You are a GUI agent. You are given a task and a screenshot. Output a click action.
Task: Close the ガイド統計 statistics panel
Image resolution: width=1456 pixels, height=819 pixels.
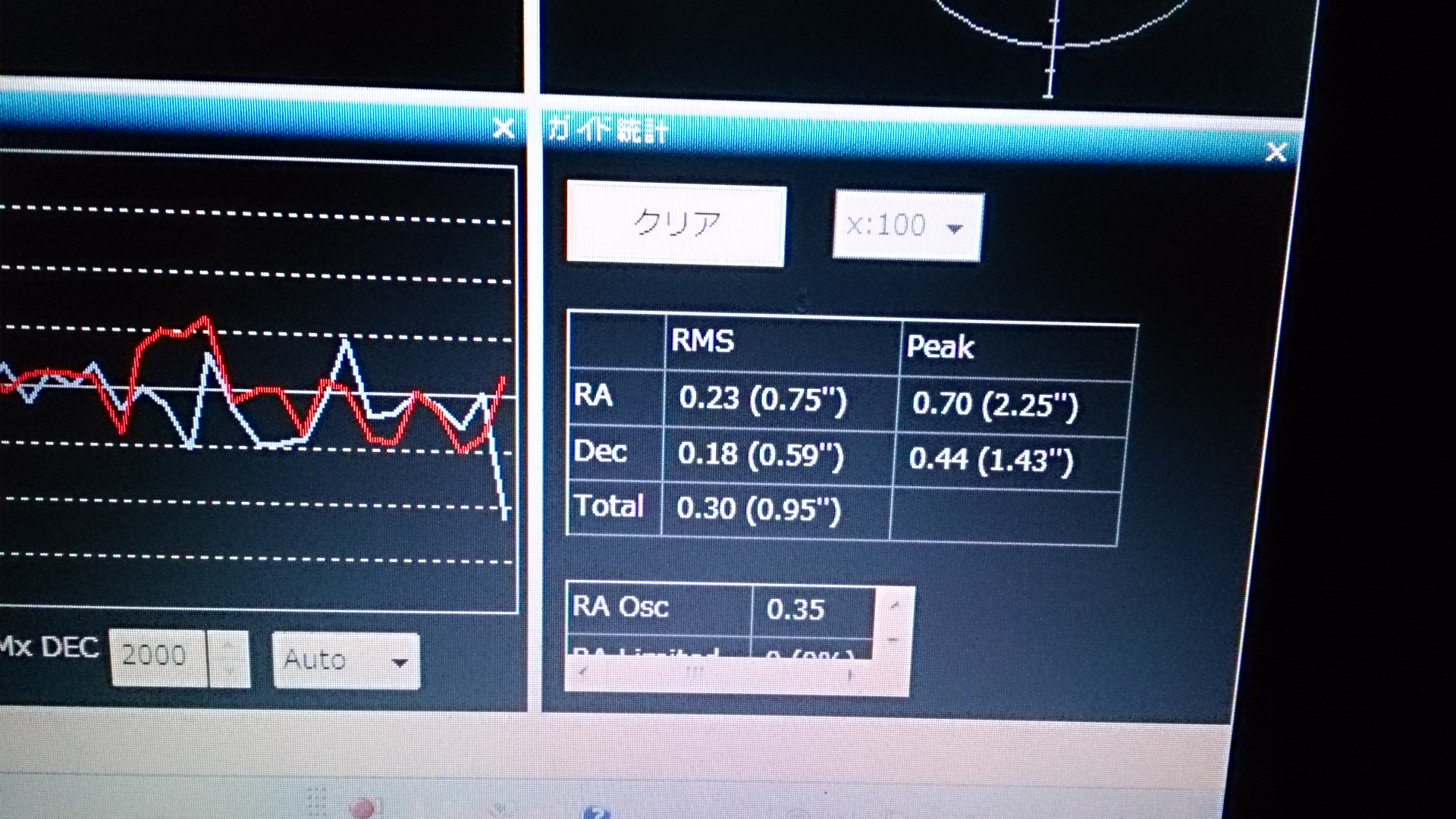(x=1276, y=152)
